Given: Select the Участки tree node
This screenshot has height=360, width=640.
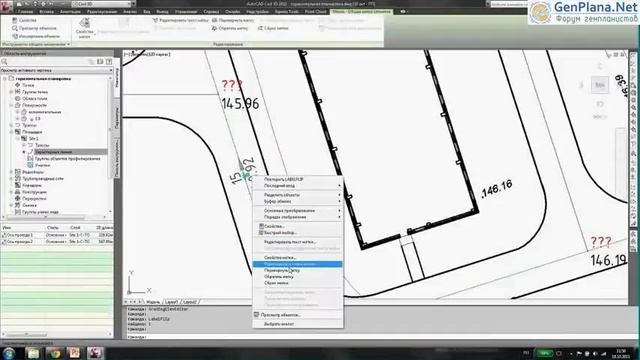Looking at the screenshot, I should pyautogui.click(x=42, y=165).
